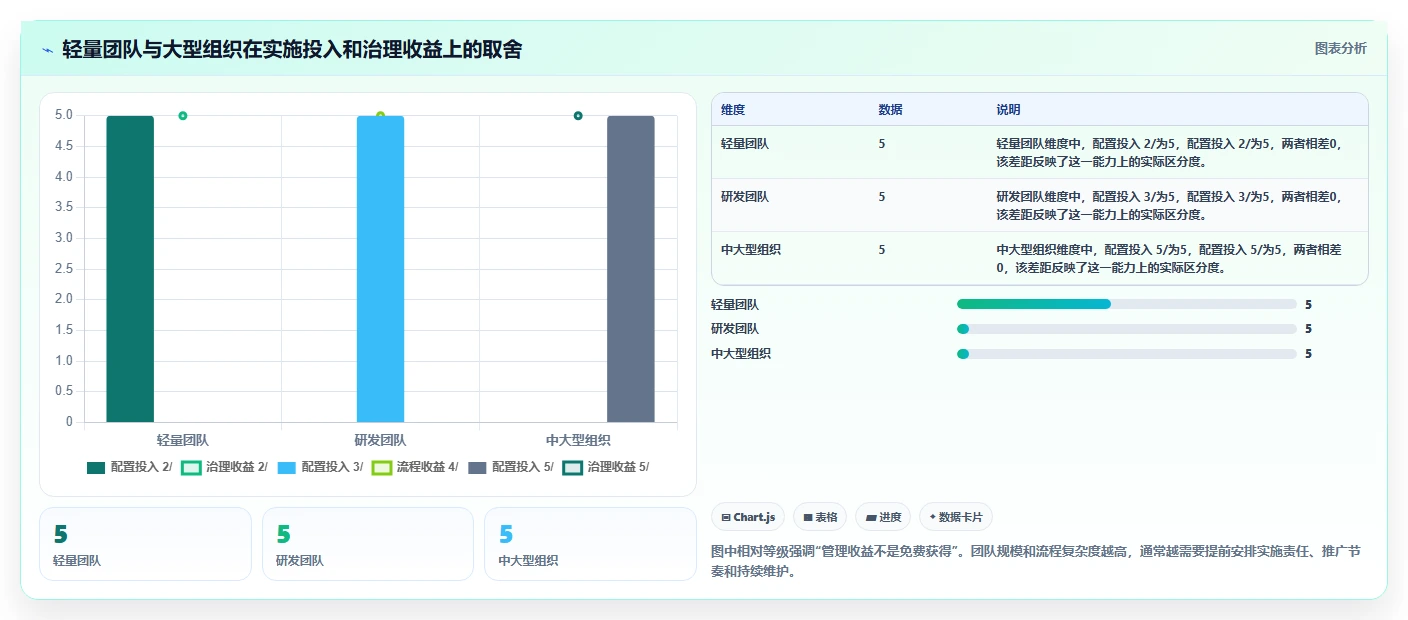Screen dimensions: 1408x620
Task: Click the 中大型组织 row description text
Action: point(1170,258)
